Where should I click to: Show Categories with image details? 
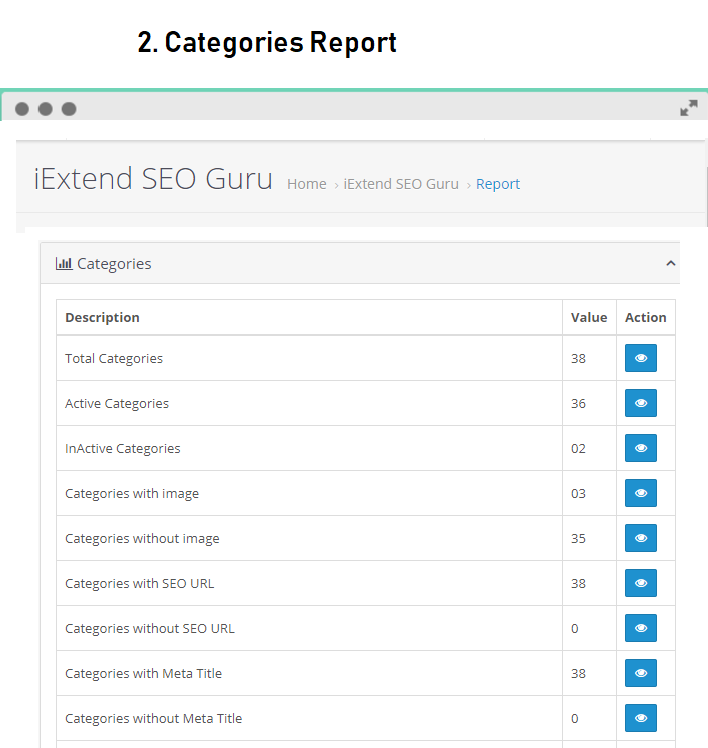640,493
